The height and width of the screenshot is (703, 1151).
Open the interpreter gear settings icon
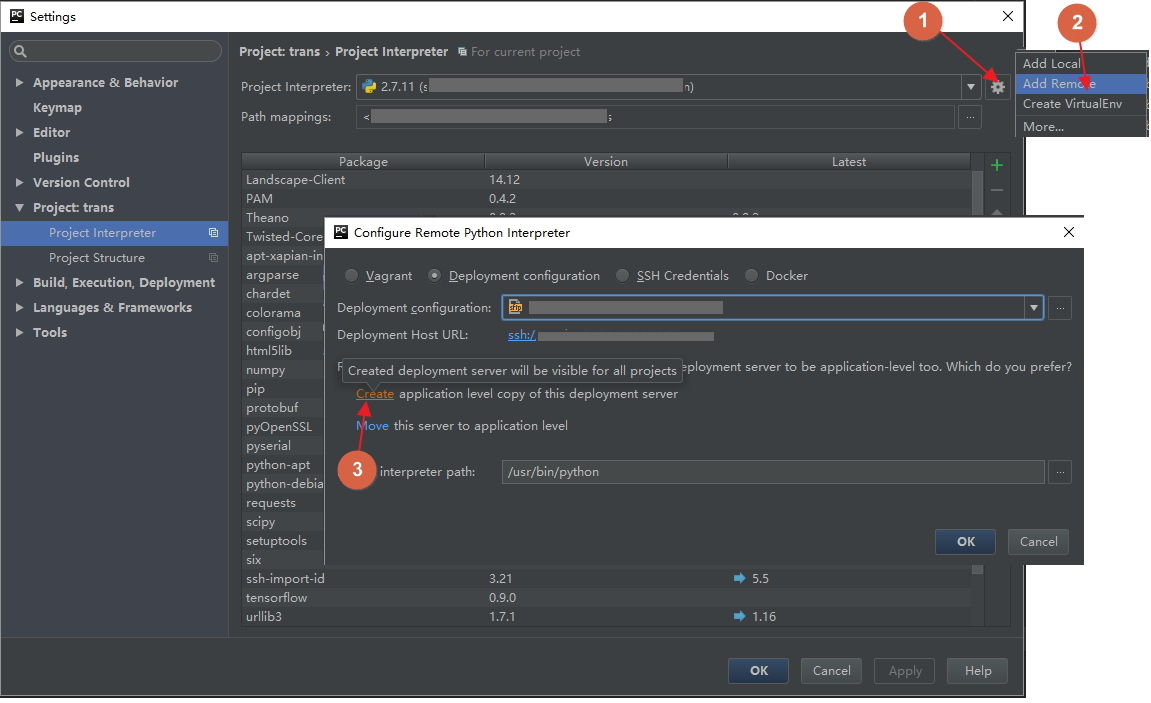[997, 87]
